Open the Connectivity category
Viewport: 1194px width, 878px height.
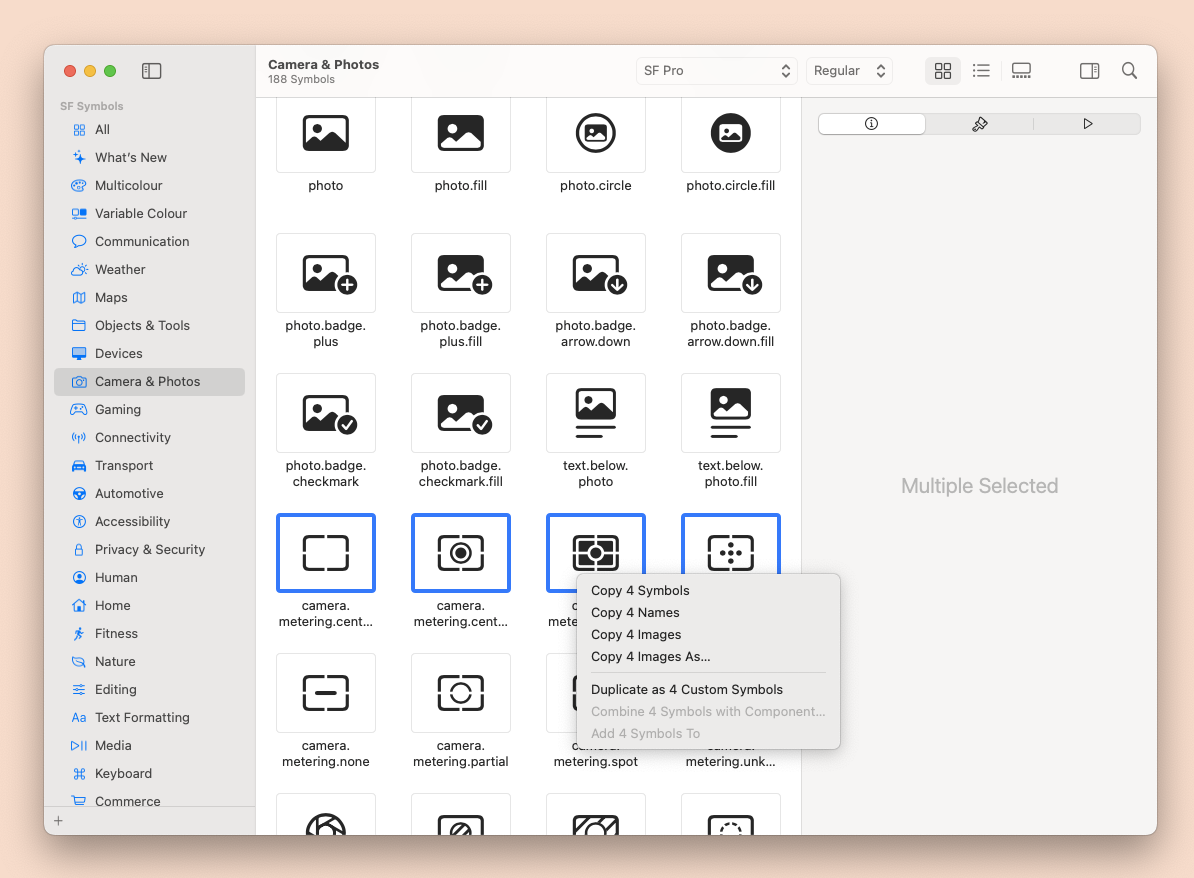pos(149,438)
